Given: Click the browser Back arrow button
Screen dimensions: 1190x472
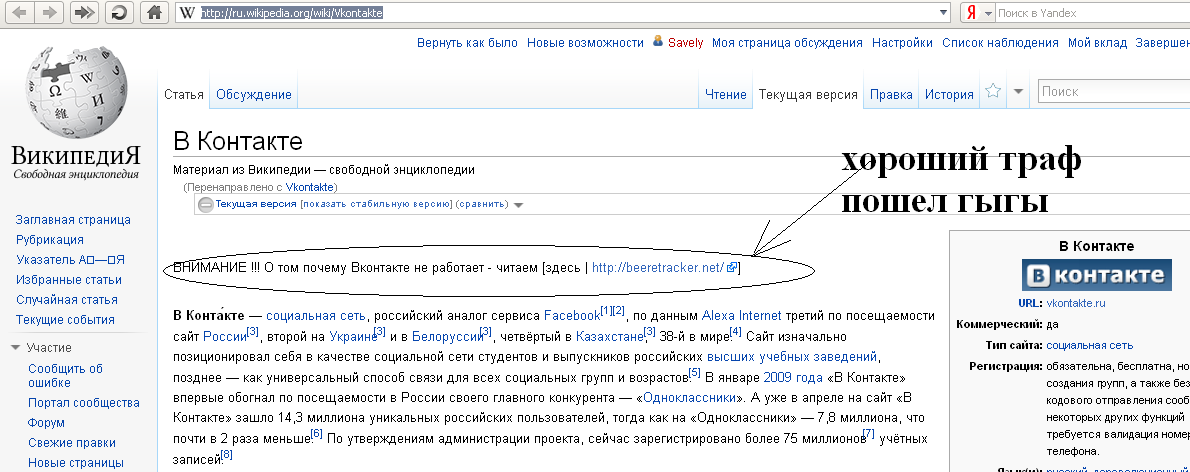Looking at the screenshot, I should point(20,12).
